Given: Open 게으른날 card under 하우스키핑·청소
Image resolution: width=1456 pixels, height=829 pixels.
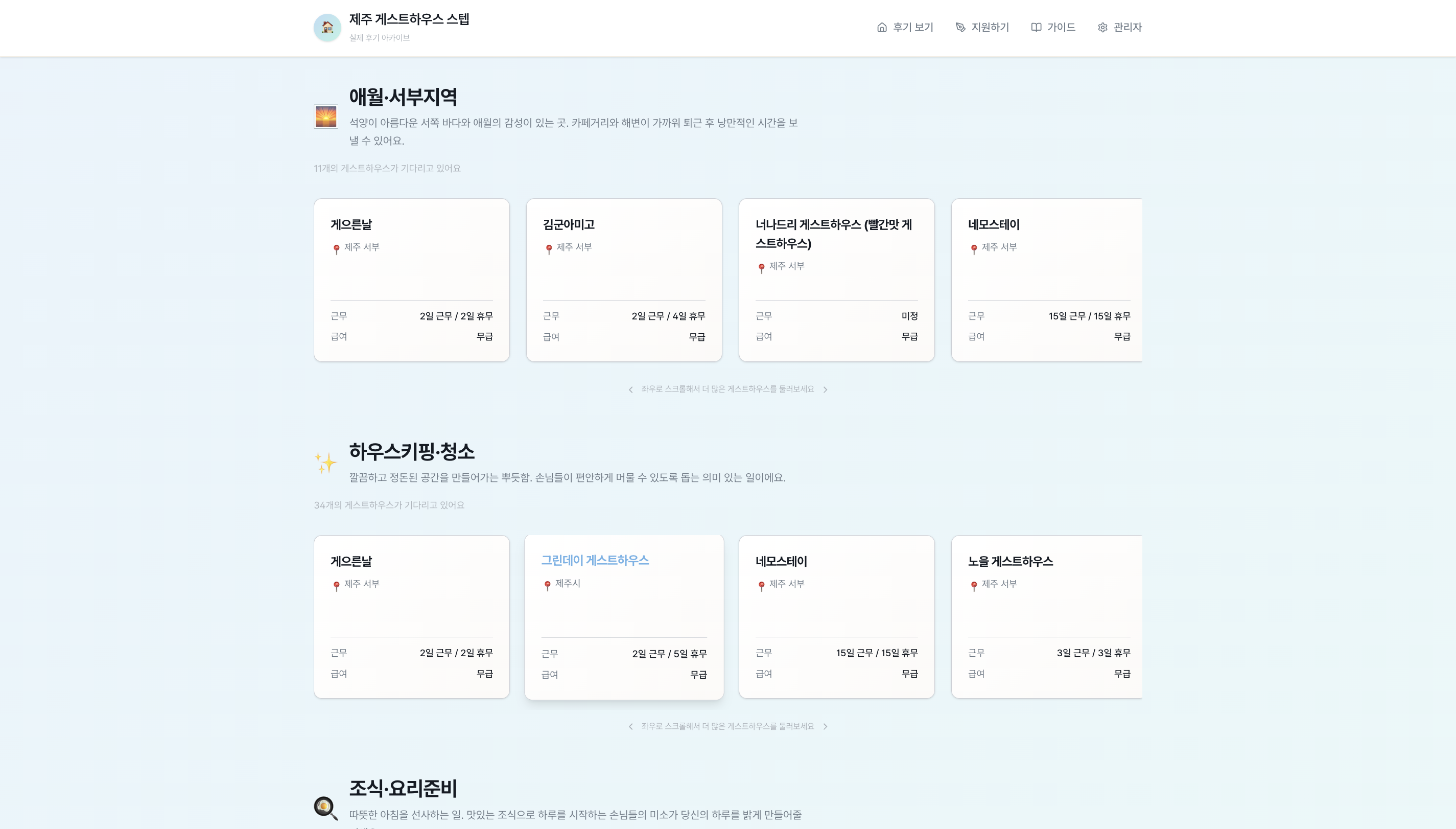Looking at the screenshot, I should point(411,616).
